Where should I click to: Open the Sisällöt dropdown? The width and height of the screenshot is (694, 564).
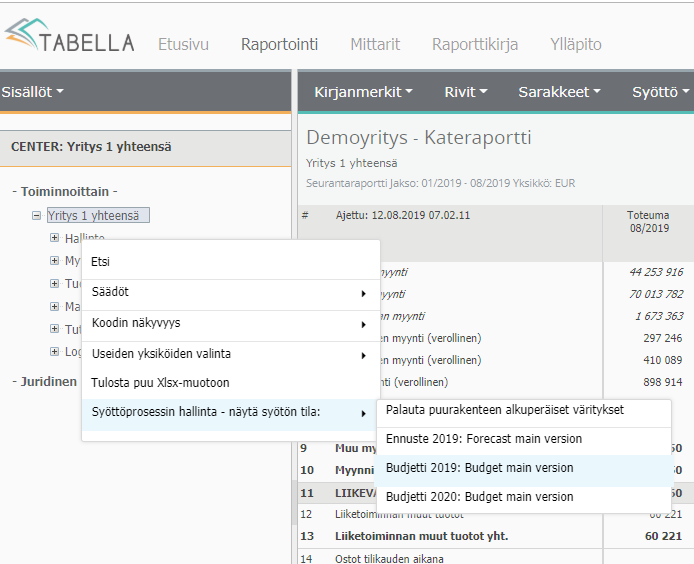[x=32, y=92]
